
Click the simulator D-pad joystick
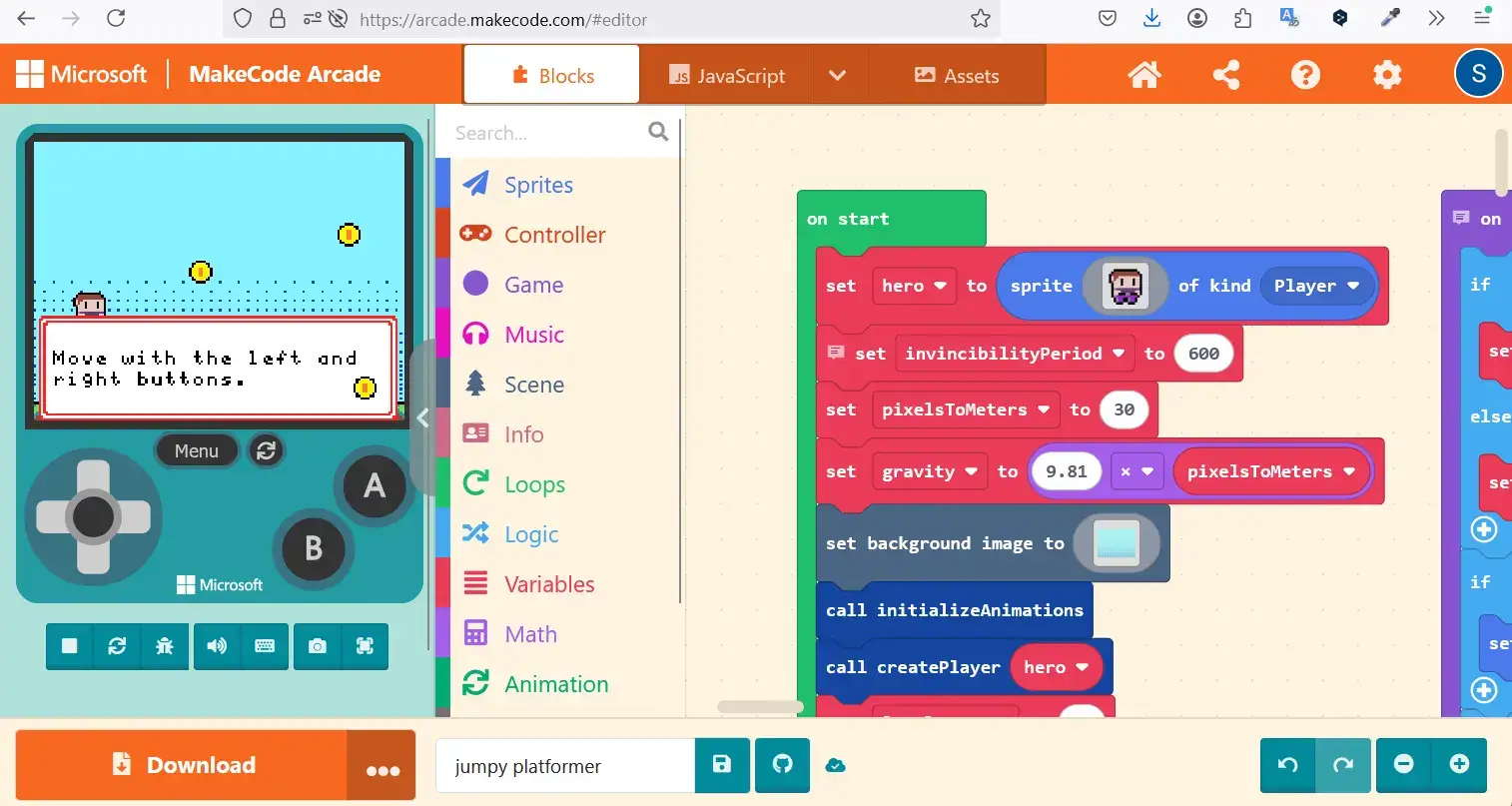tap(94, 516)
